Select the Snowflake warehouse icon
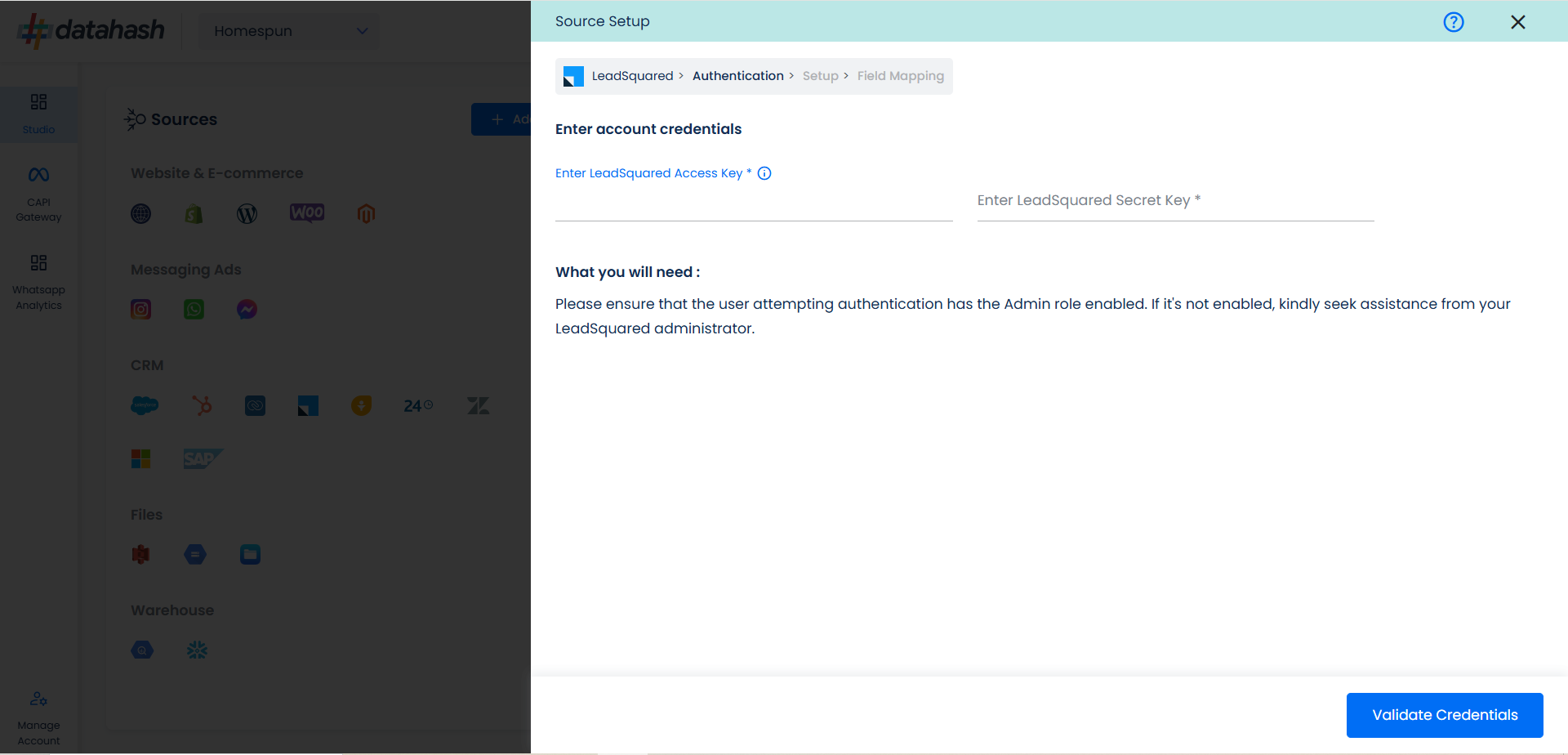1568x755 pixels. pos(197,650)
